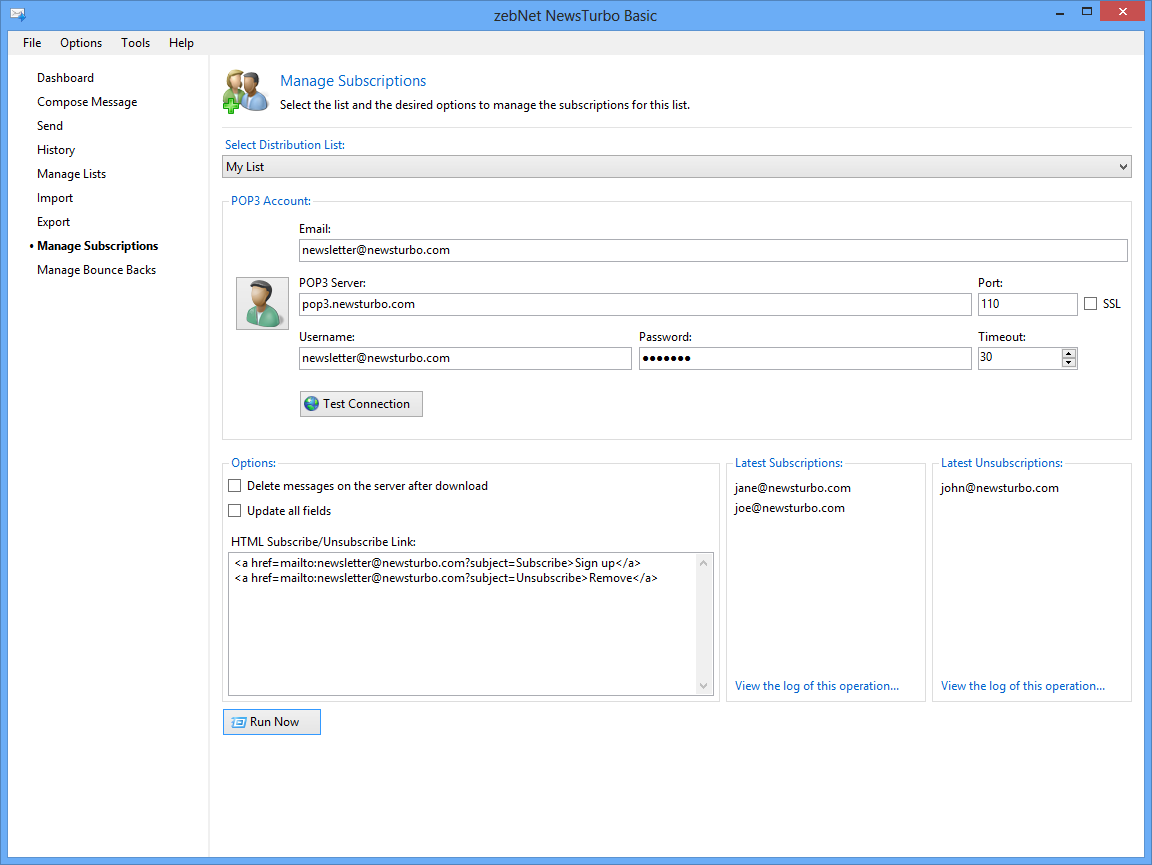The width and height of the screenshot is (1152, 865).
Task: Decrease the Timeout value with the down arrow
Action: [x=1069, y=363]
